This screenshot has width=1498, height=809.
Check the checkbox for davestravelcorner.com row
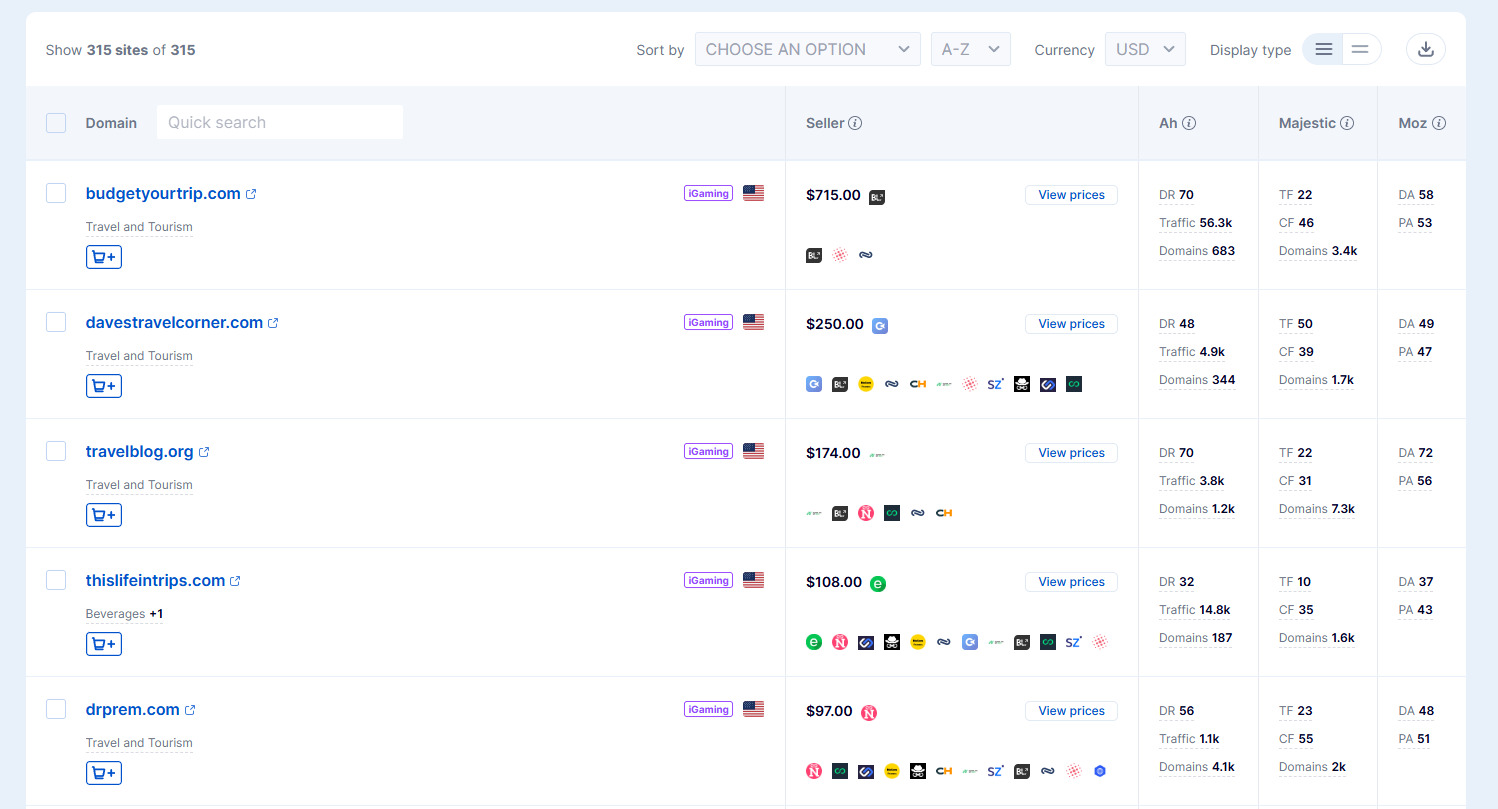click(55, 322)
